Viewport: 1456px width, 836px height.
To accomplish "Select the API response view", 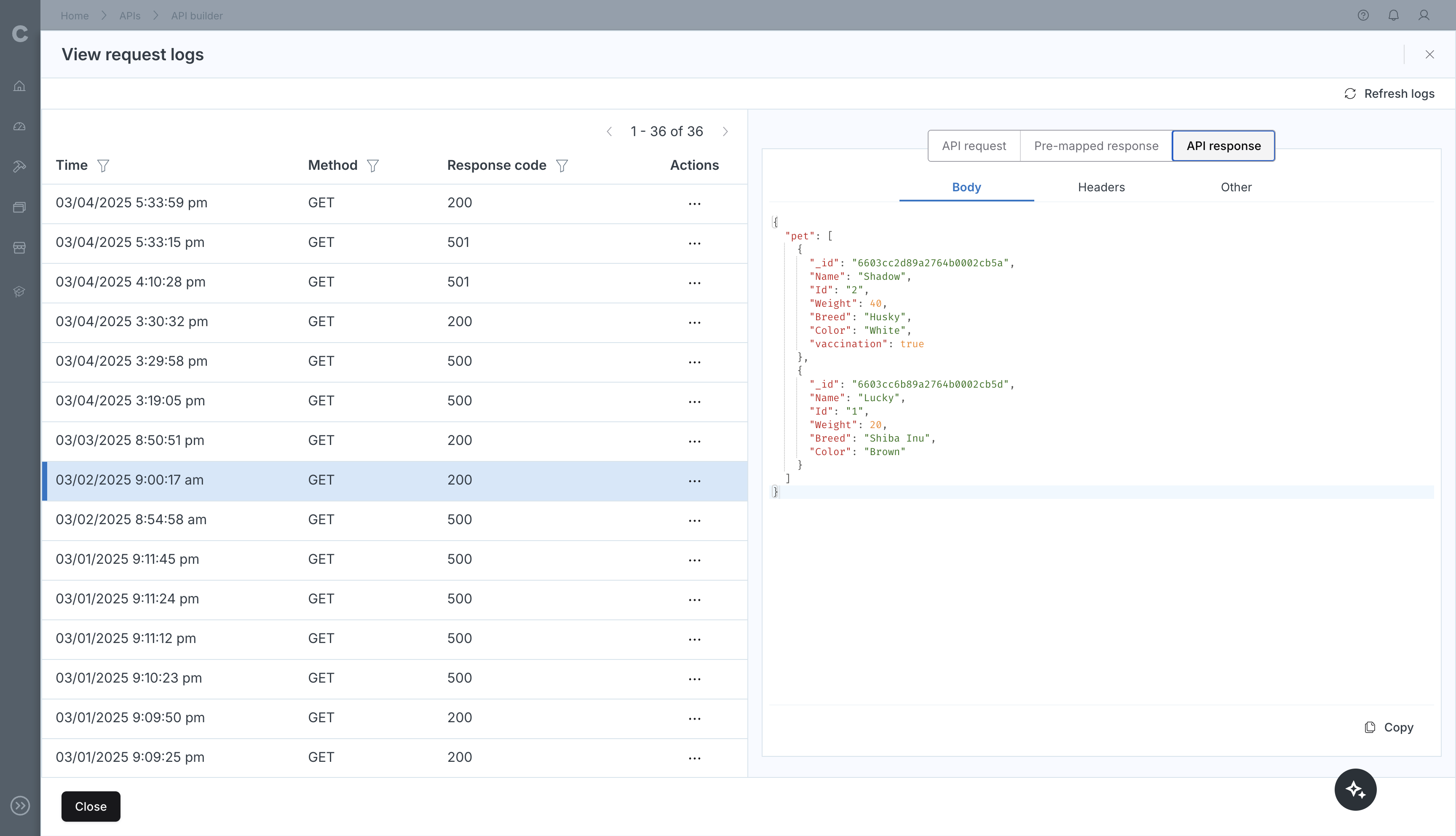I will (x=1223, y=146).
